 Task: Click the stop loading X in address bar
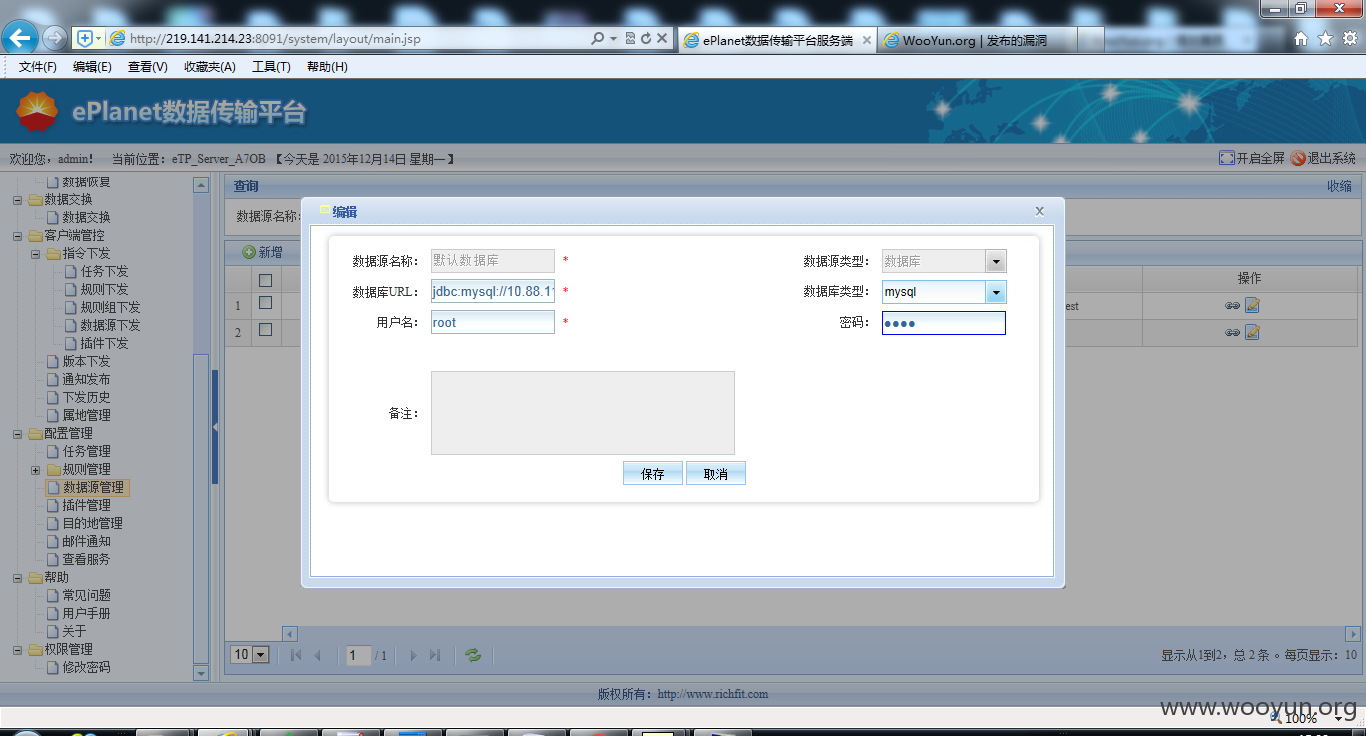[x=662, y=39]
